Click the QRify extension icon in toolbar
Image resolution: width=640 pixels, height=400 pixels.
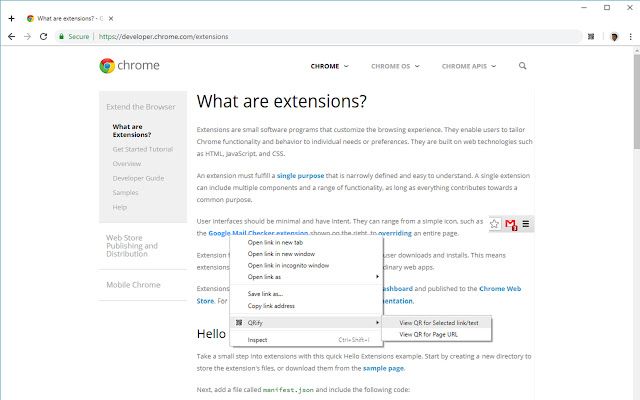pos(591,36)
